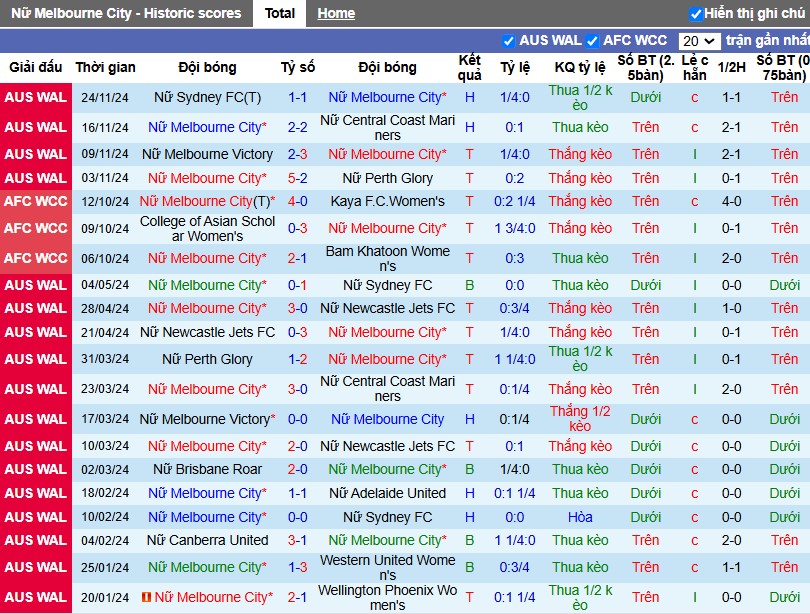Open the Kaya F.C.Women's team link

coord(387,201)
